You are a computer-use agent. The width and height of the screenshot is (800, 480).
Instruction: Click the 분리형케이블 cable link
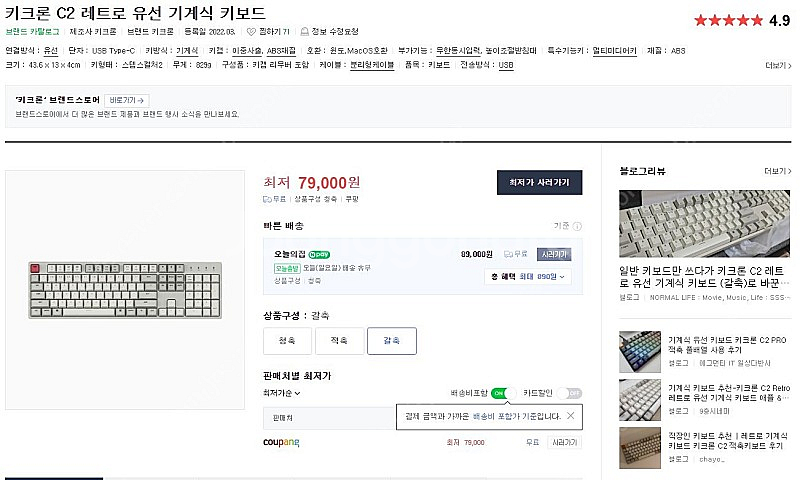[372, 65]
